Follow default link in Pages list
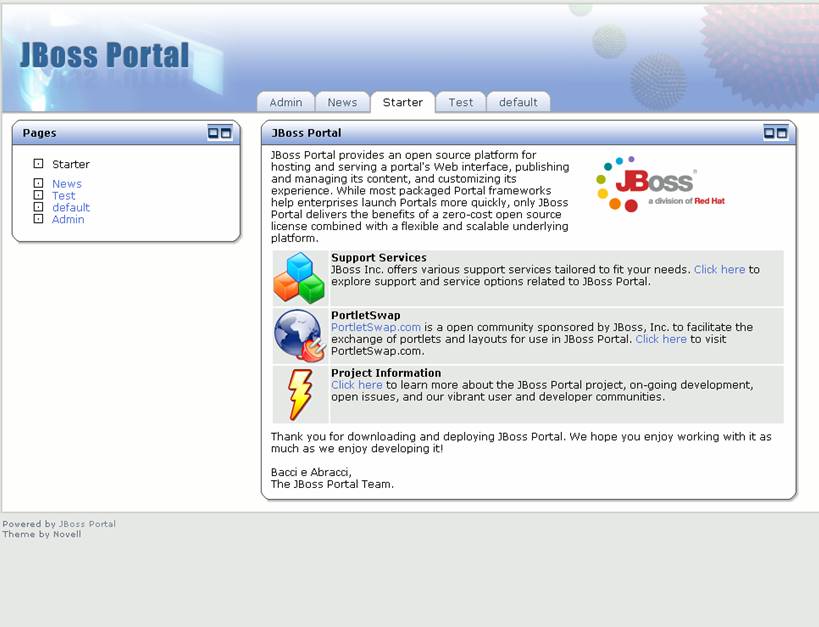 tap(71, 207)
